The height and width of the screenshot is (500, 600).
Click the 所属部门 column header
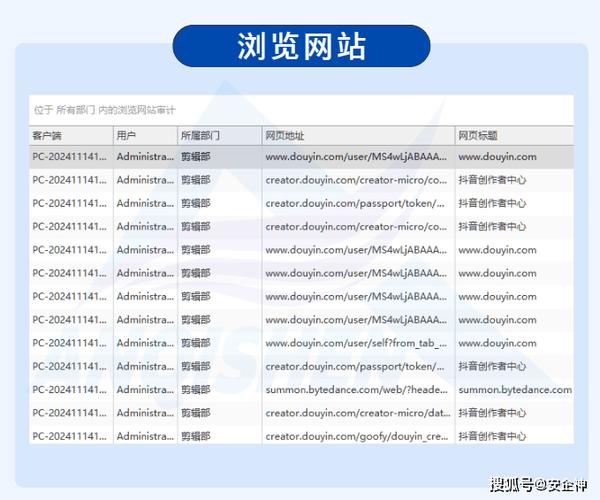tap(220, 135)
